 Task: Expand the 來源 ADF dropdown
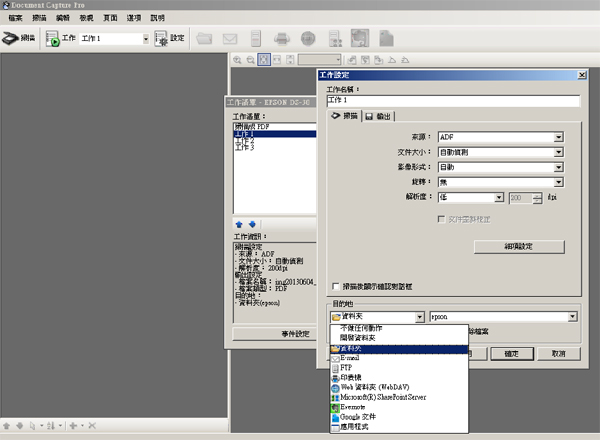tap(558, 137)
